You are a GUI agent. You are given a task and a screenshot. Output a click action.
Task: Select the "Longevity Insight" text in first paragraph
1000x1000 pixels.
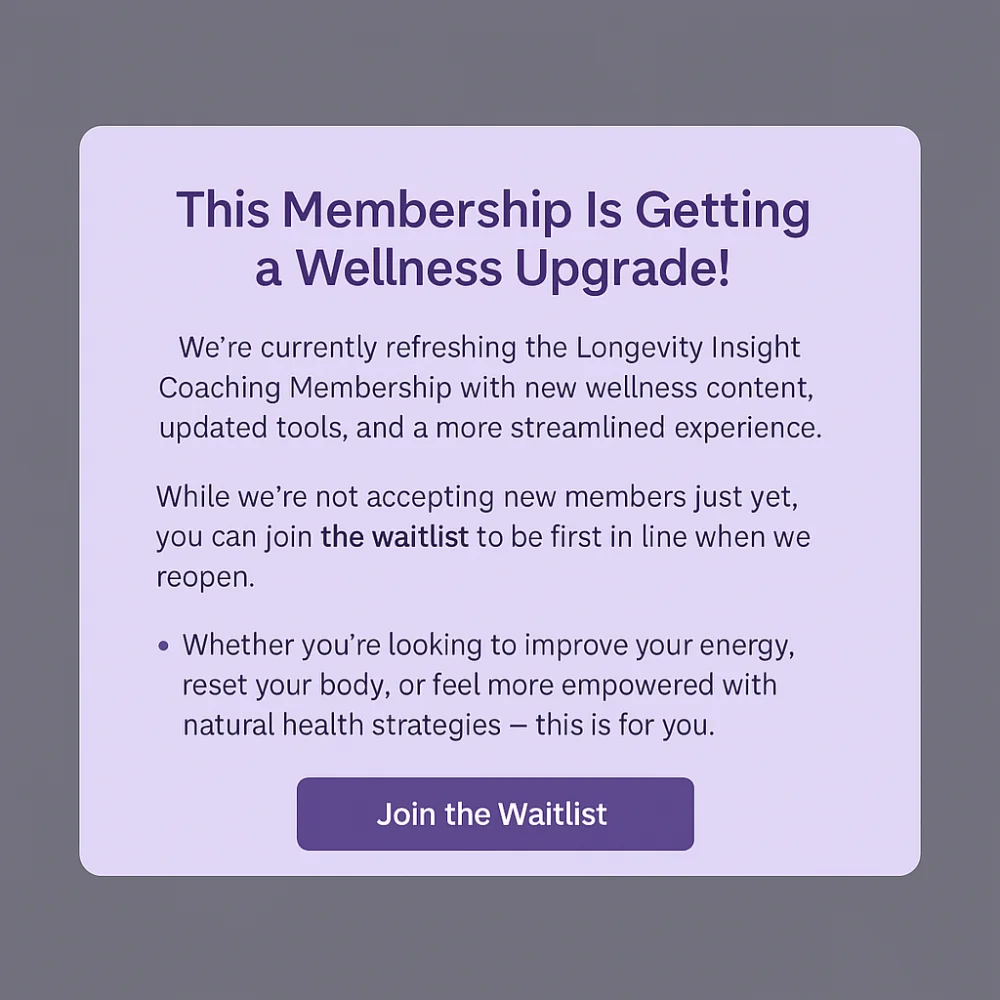coord(688,348)
